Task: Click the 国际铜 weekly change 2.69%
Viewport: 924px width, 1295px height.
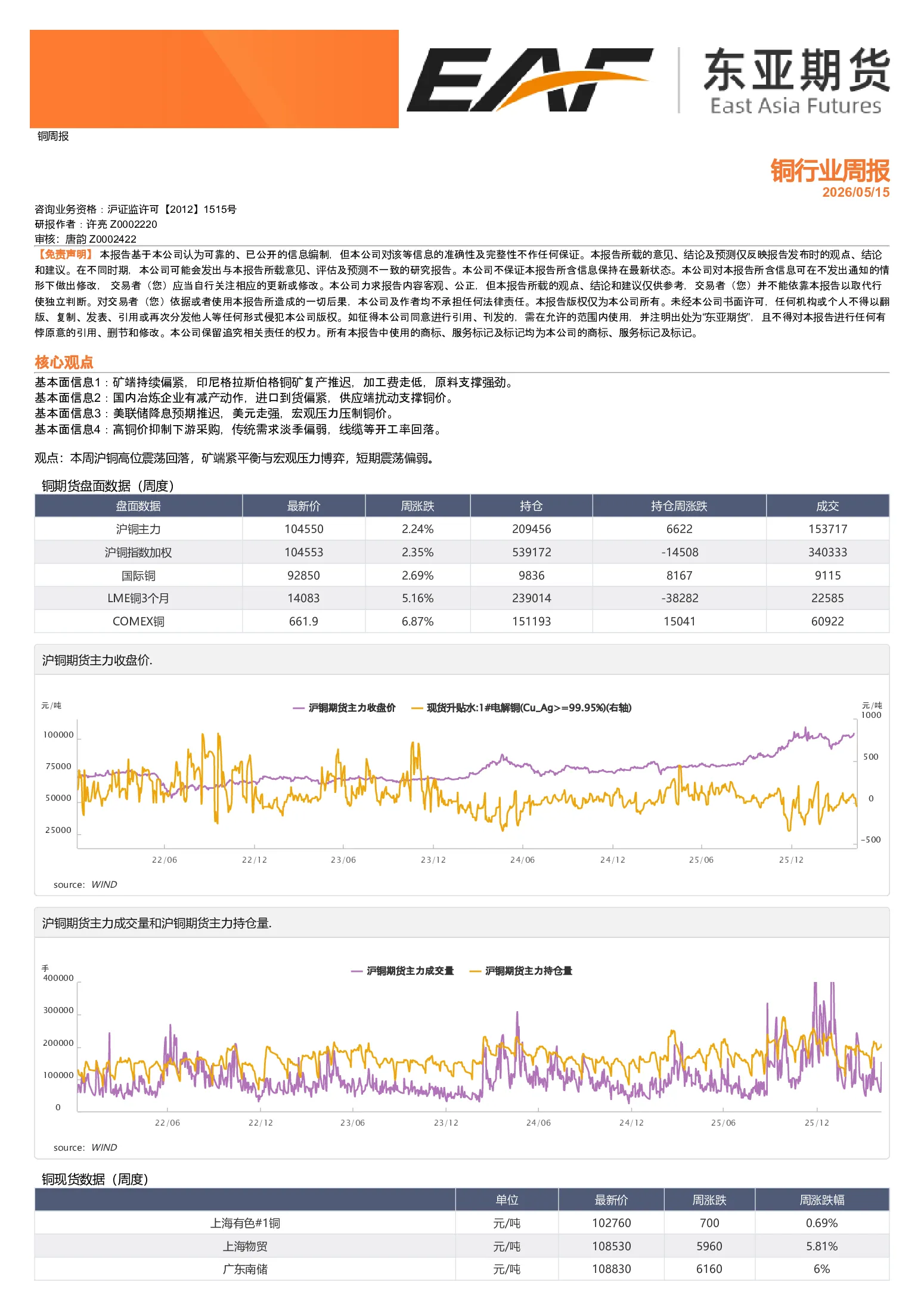Action: (x=417, y=575)
